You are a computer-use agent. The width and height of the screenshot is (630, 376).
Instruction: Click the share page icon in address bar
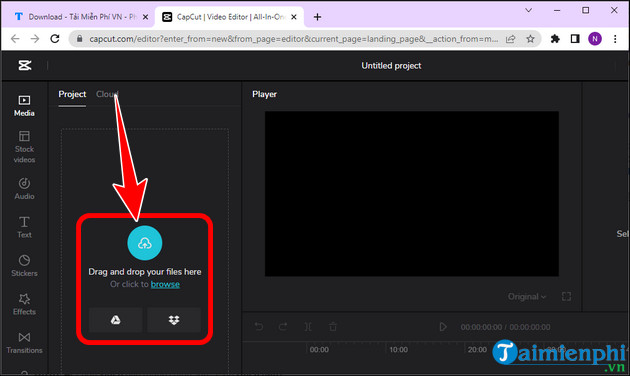coord(510,39)
